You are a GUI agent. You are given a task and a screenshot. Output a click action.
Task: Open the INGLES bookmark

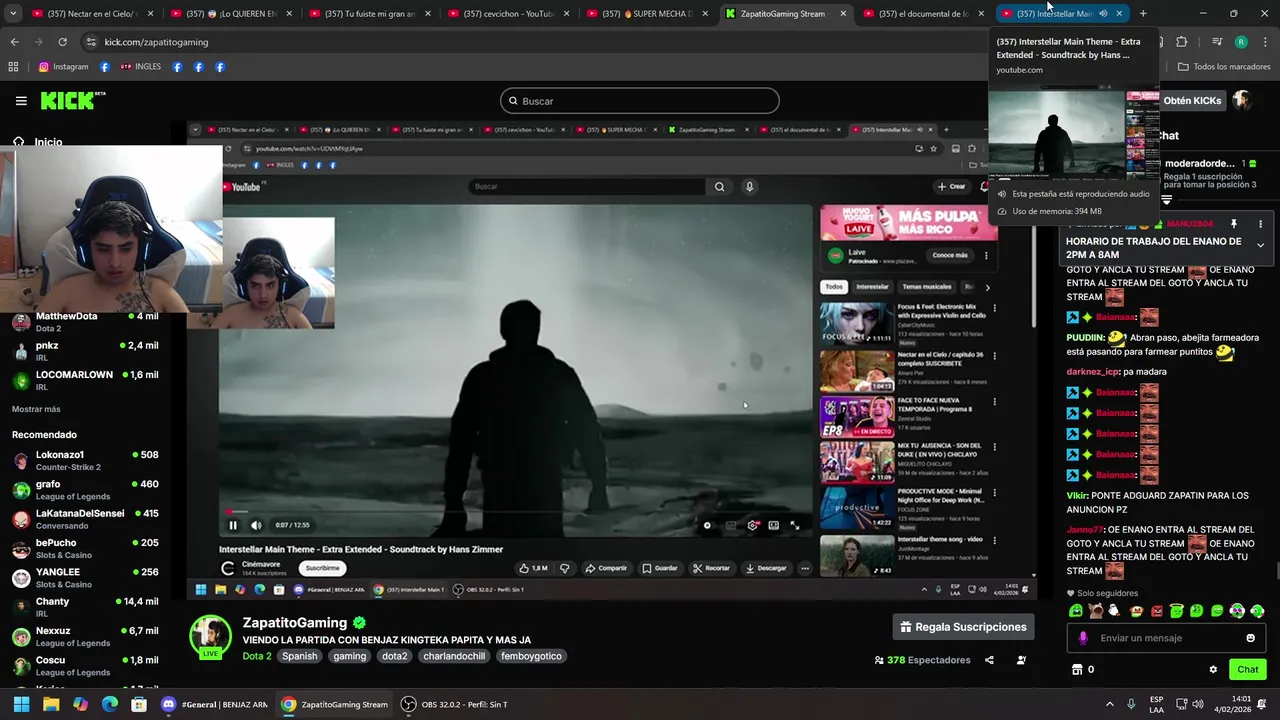coord(140,67)
